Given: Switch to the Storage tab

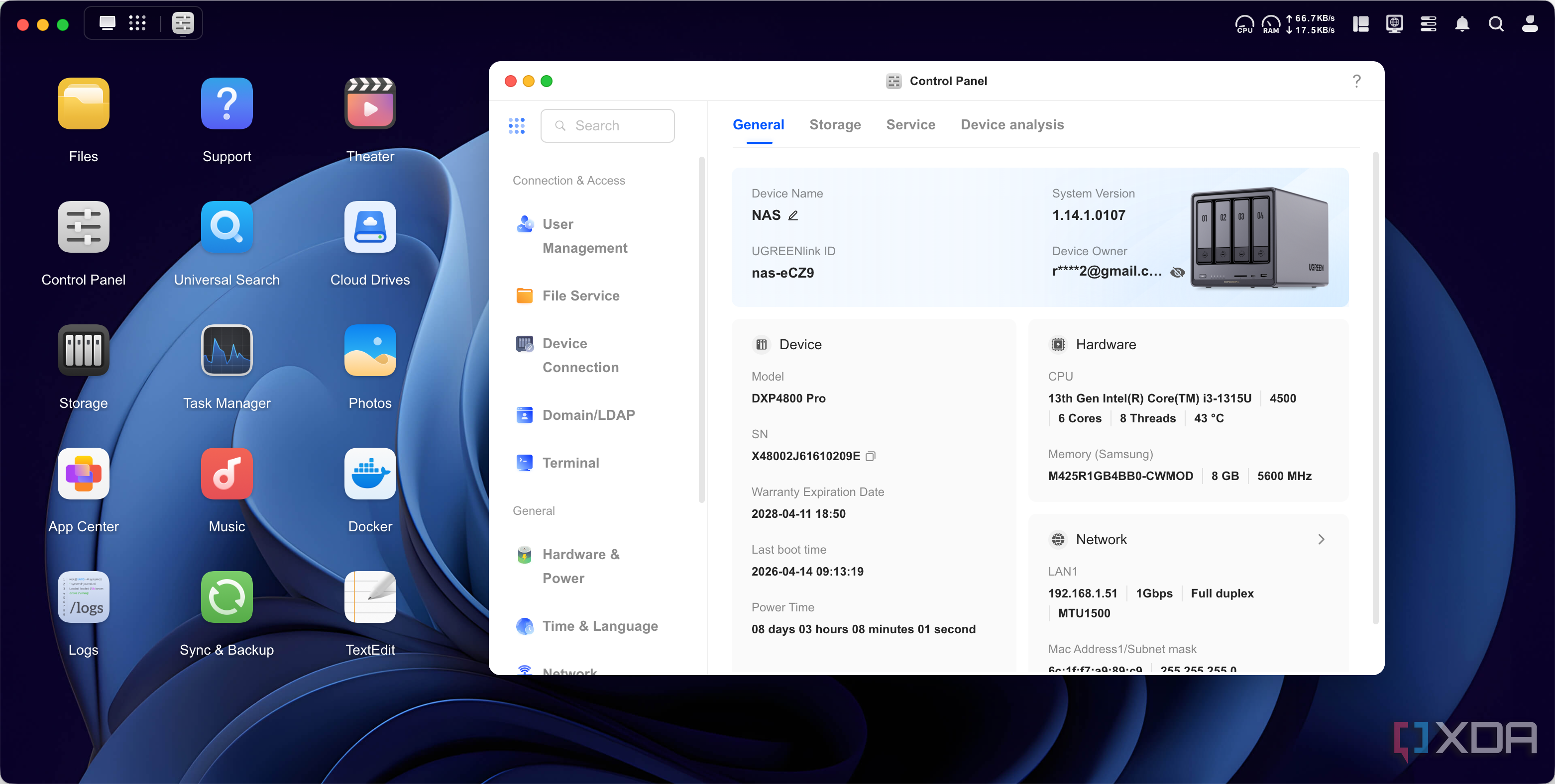Looking at the screenshot, I should 835,125.
